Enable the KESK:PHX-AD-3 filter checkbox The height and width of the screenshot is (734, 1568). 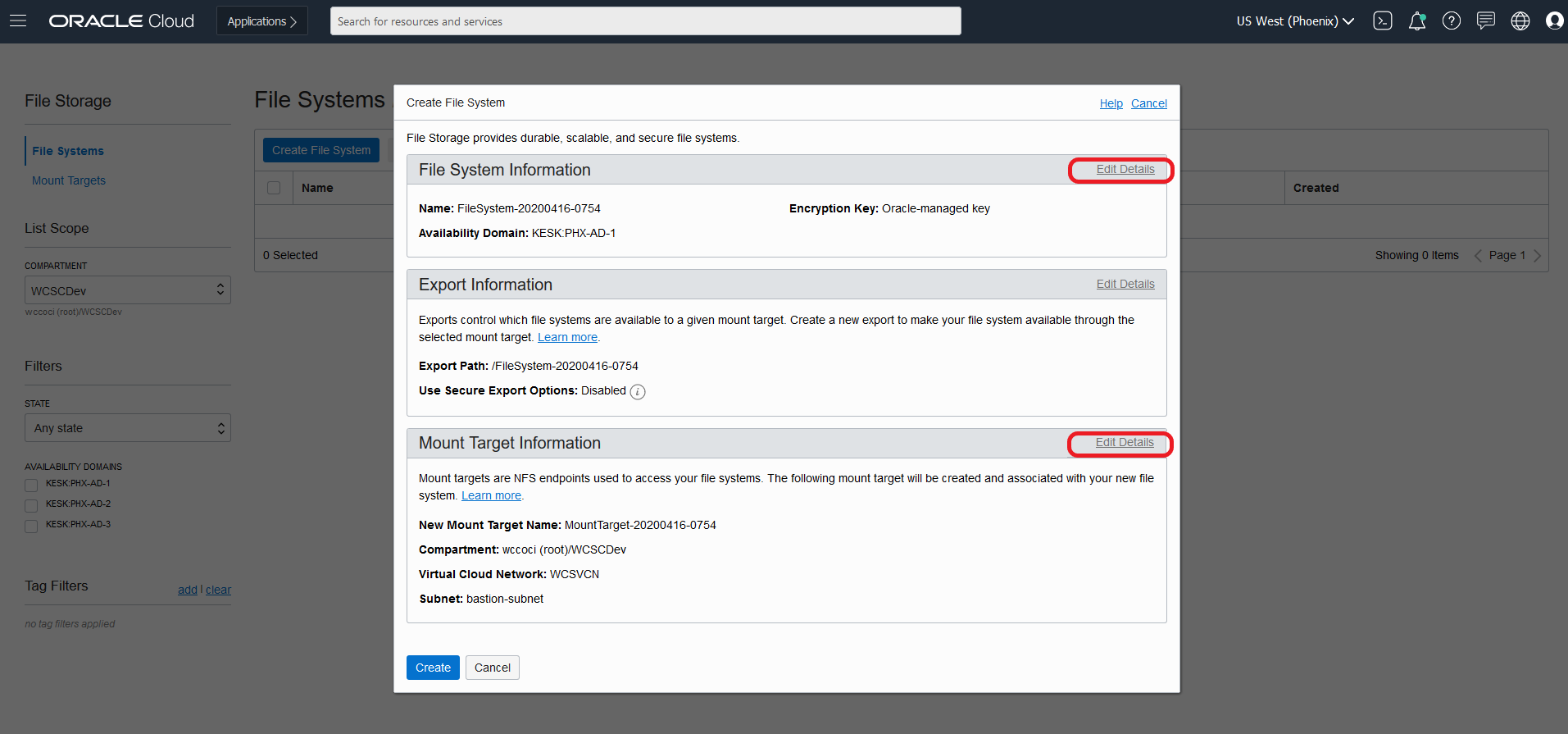point(31,526)
